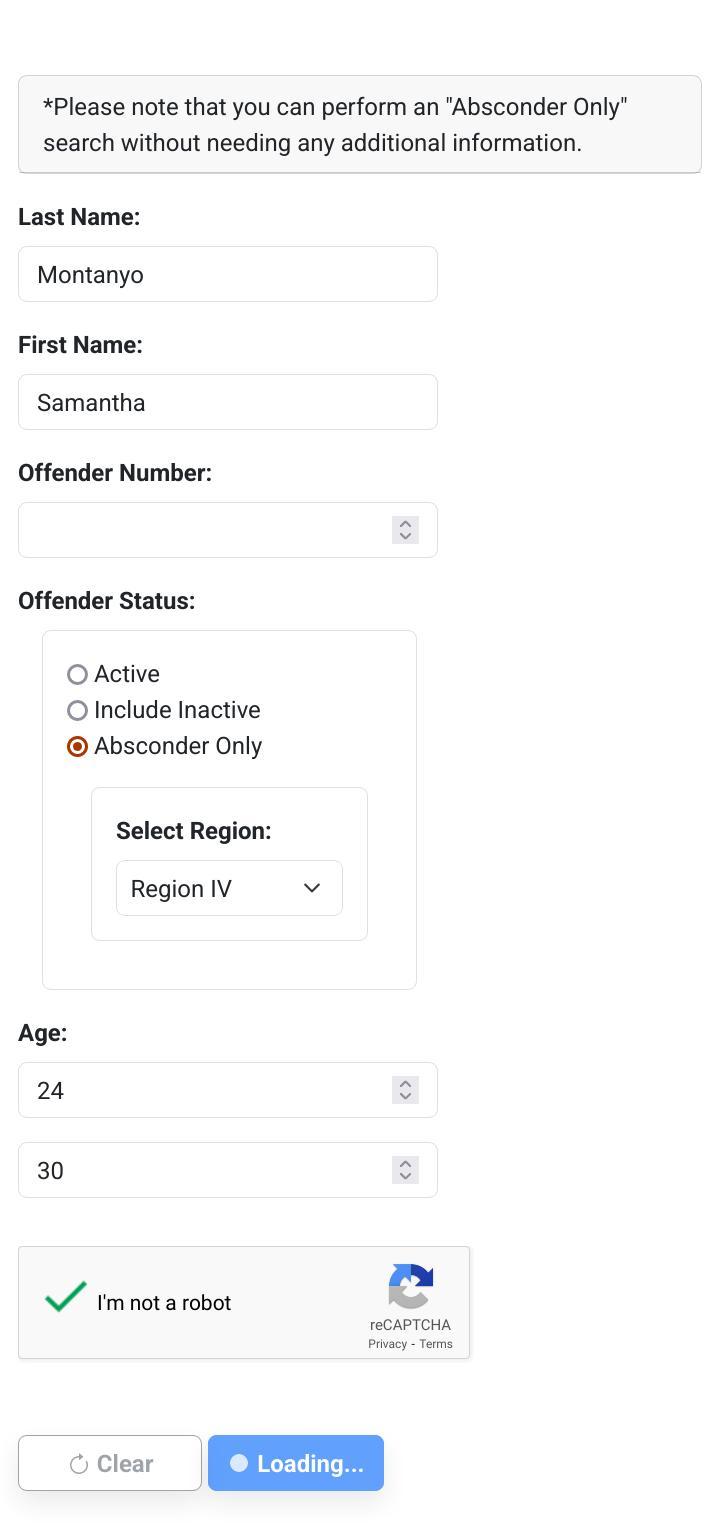Choose Include Inactive status
This screenshot has width=720, height=1533.
click(x=77, y=709)
